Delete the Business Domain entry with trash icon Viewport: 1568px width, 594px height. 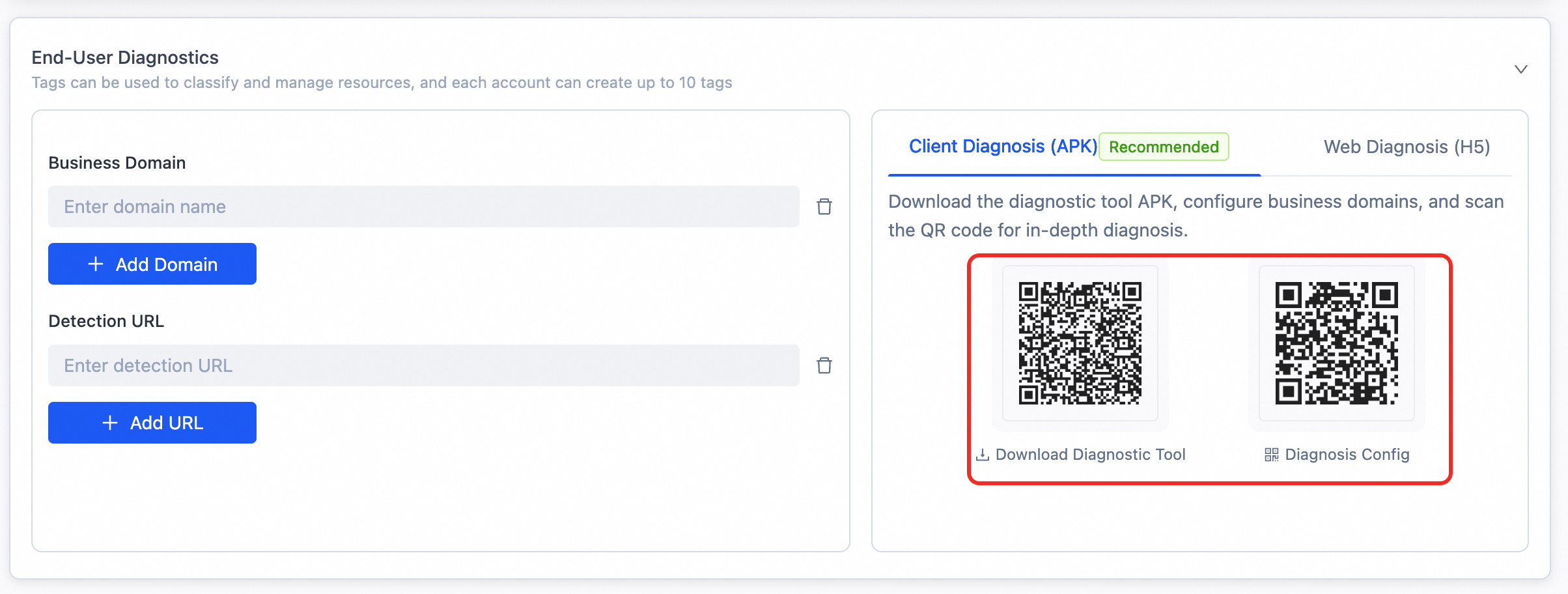click(824, 206)
